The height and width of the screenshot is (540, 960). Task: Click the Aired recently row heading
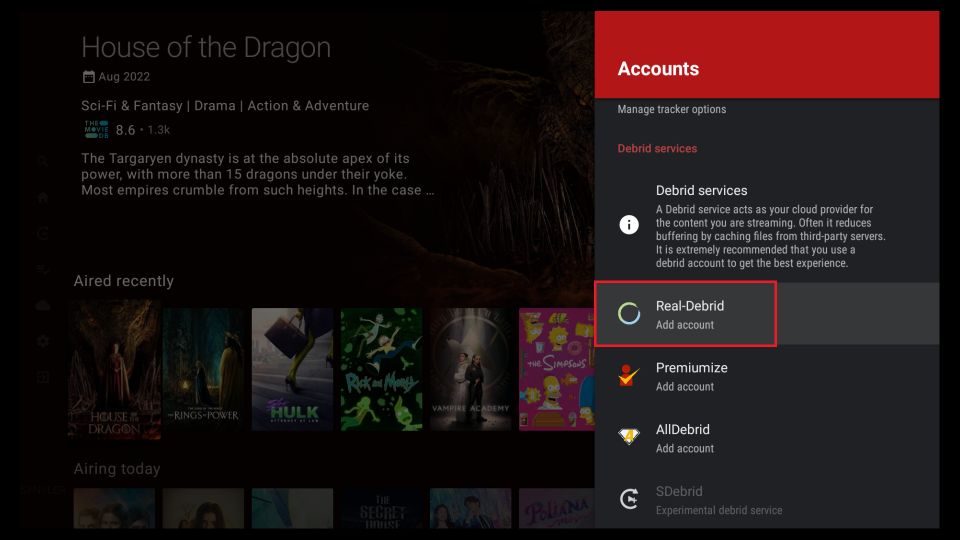124,281
